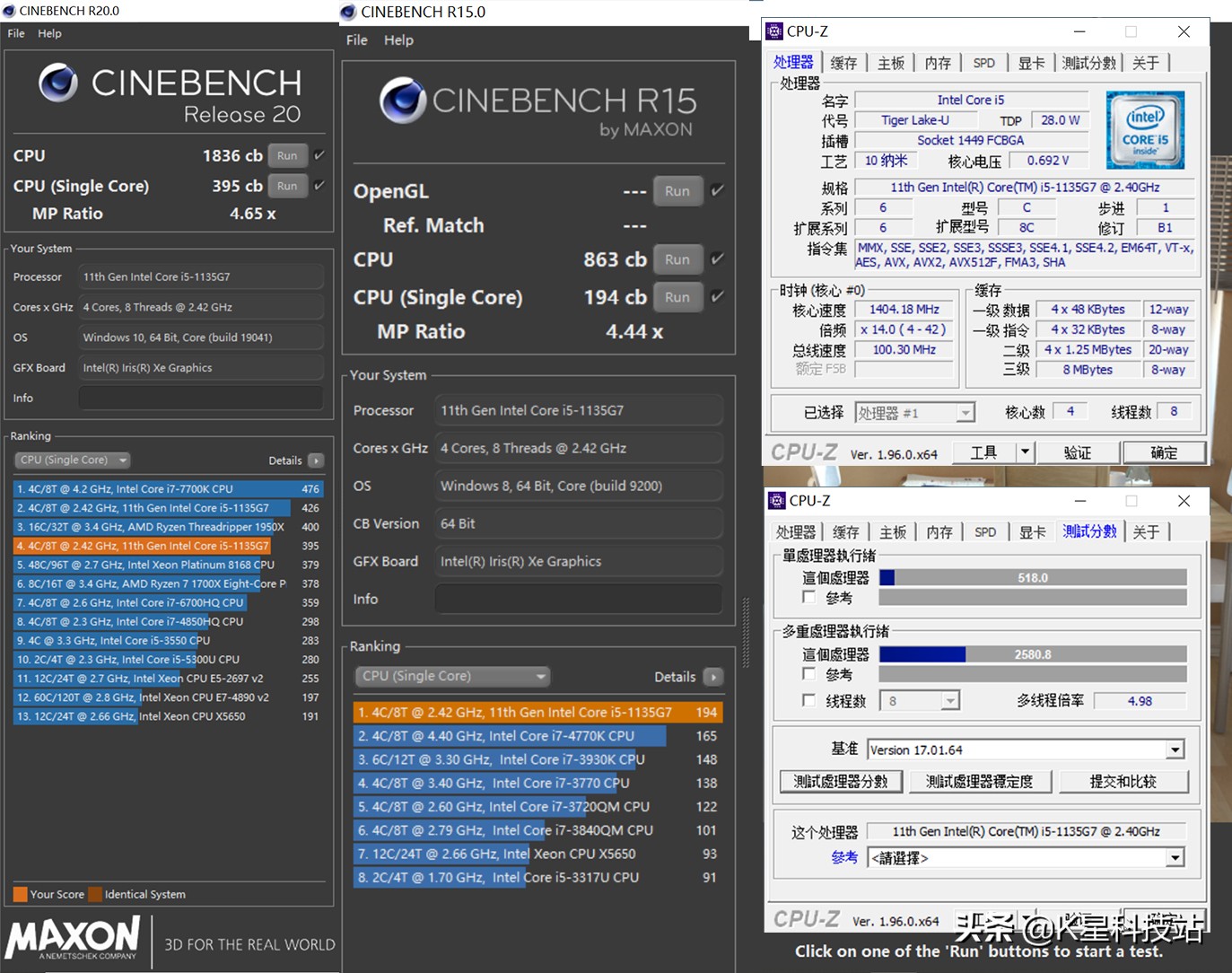Enable the single-thread 參考 checkbox in CPU-Z
This screenshot has width=1232, height=973.
[x=808, y=597]
